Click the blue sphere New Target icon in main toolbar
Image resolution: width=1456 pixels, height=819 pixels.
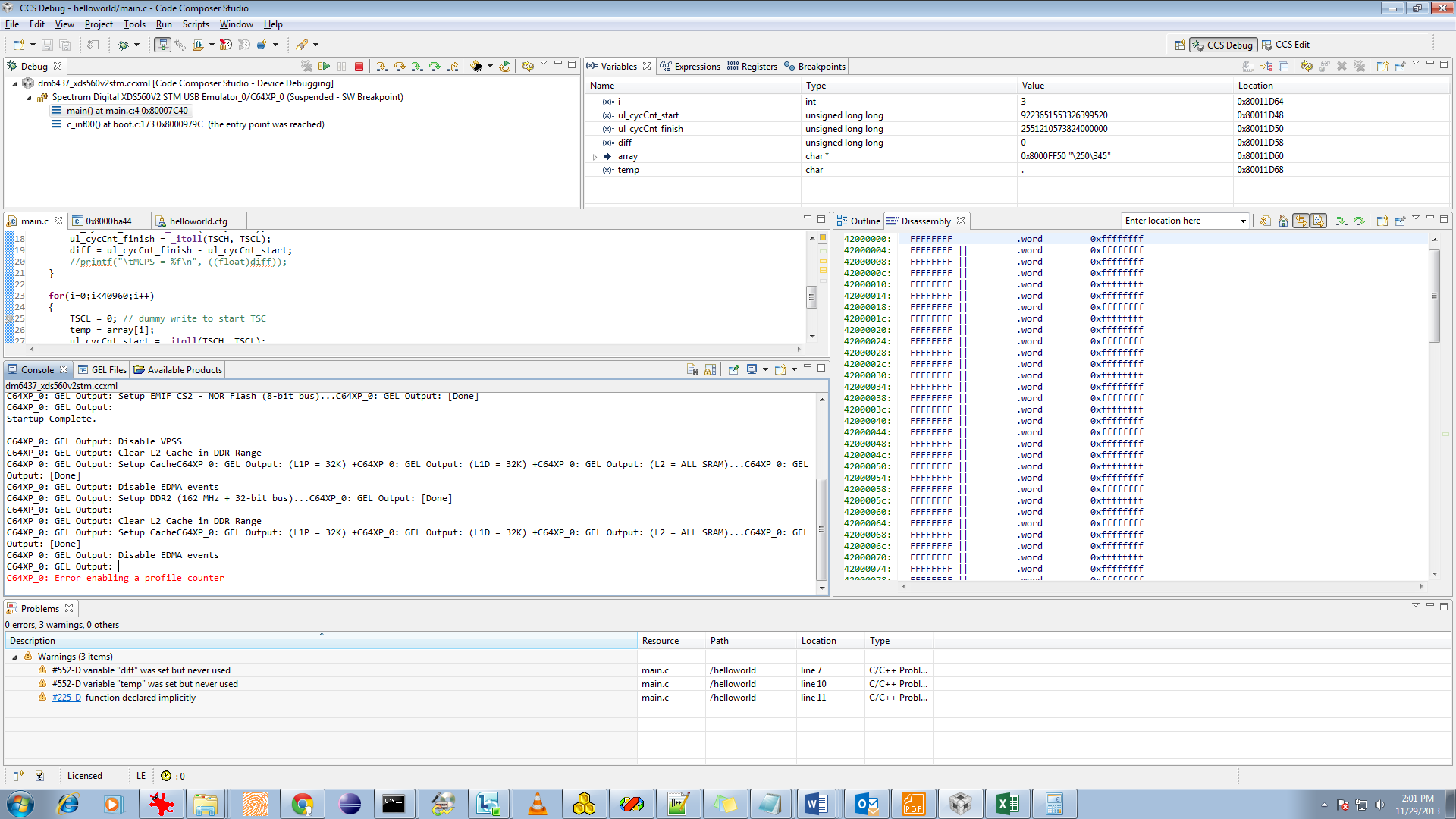[x=262, y=45]
